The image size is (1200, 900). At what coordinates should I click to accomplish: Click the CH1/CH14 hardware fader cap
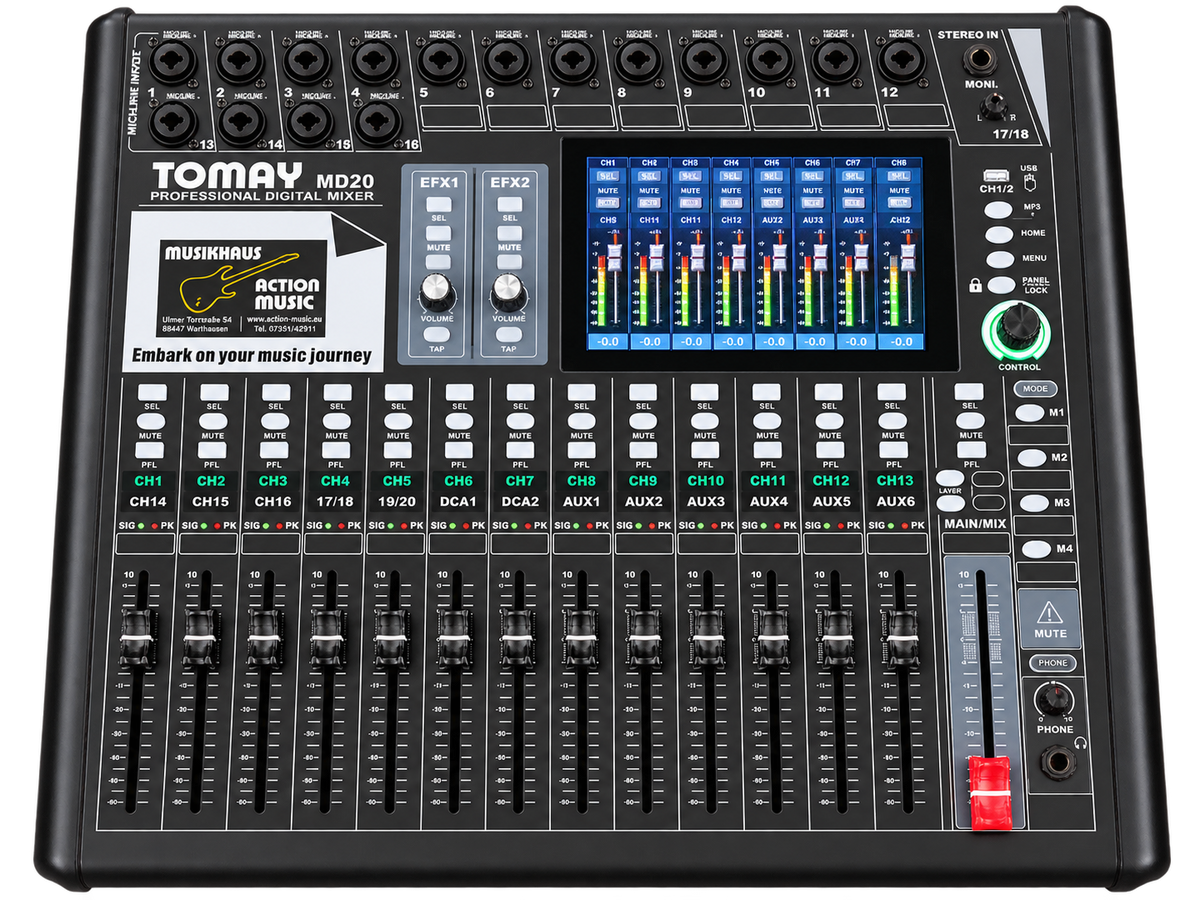point(138,637)
